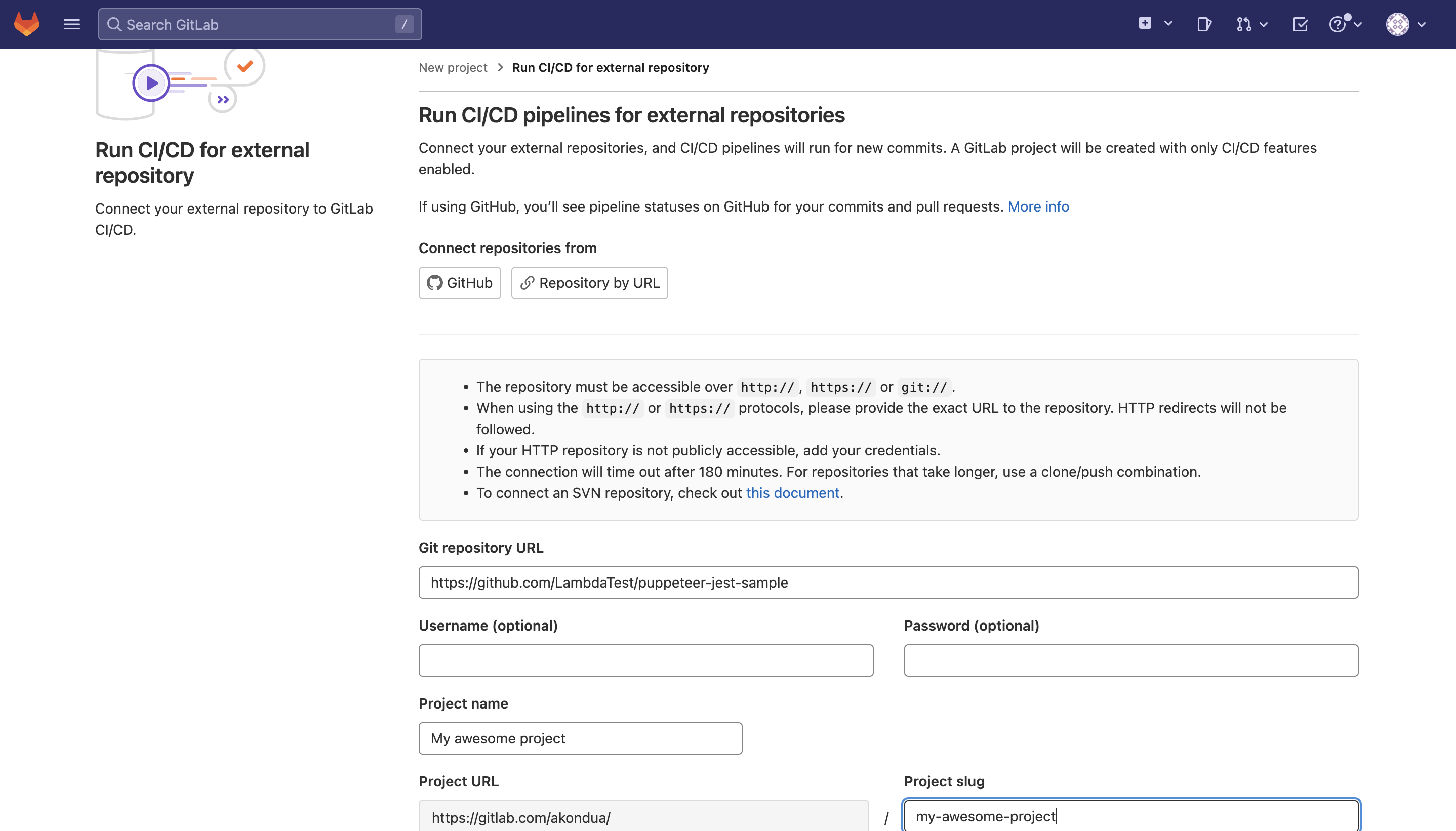Click the New project breadcrumb
1456x831 pixels.
[x=453, y=67]
